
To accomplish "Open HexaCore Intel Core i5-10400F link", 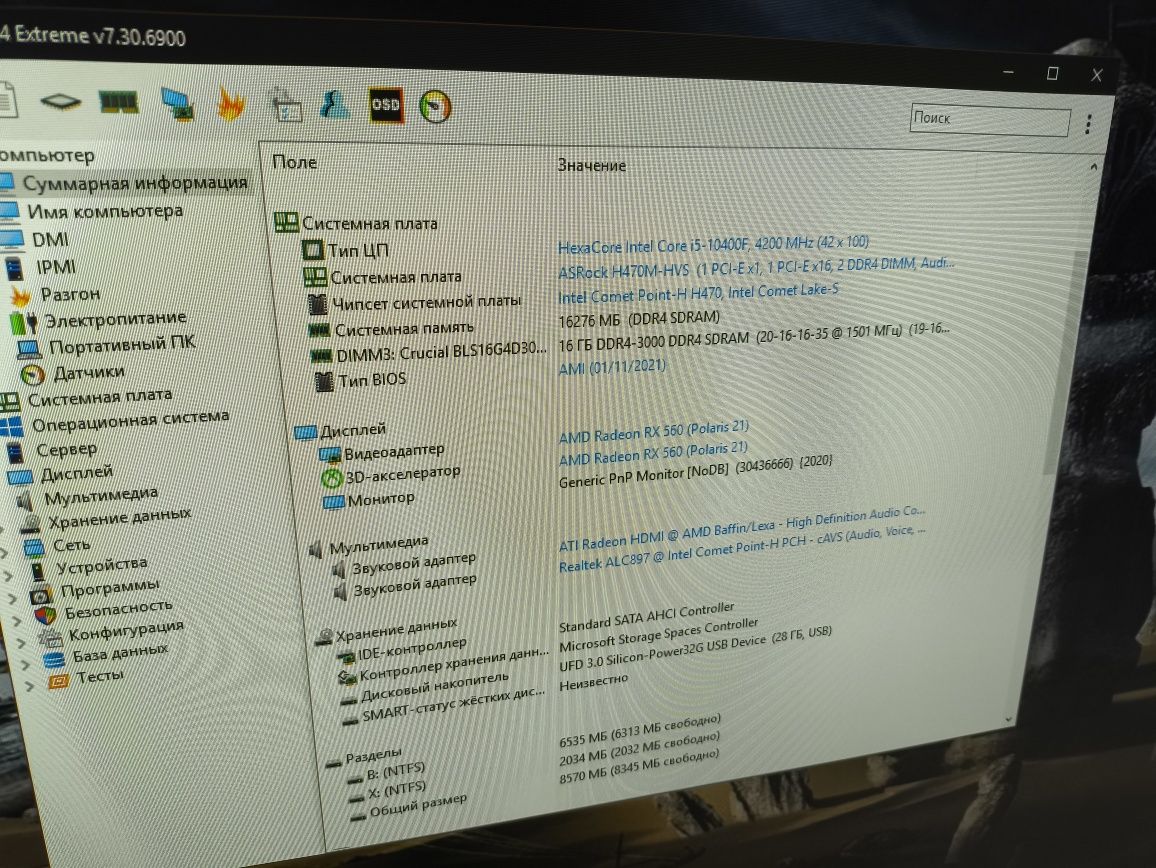I will click(713, 244).
